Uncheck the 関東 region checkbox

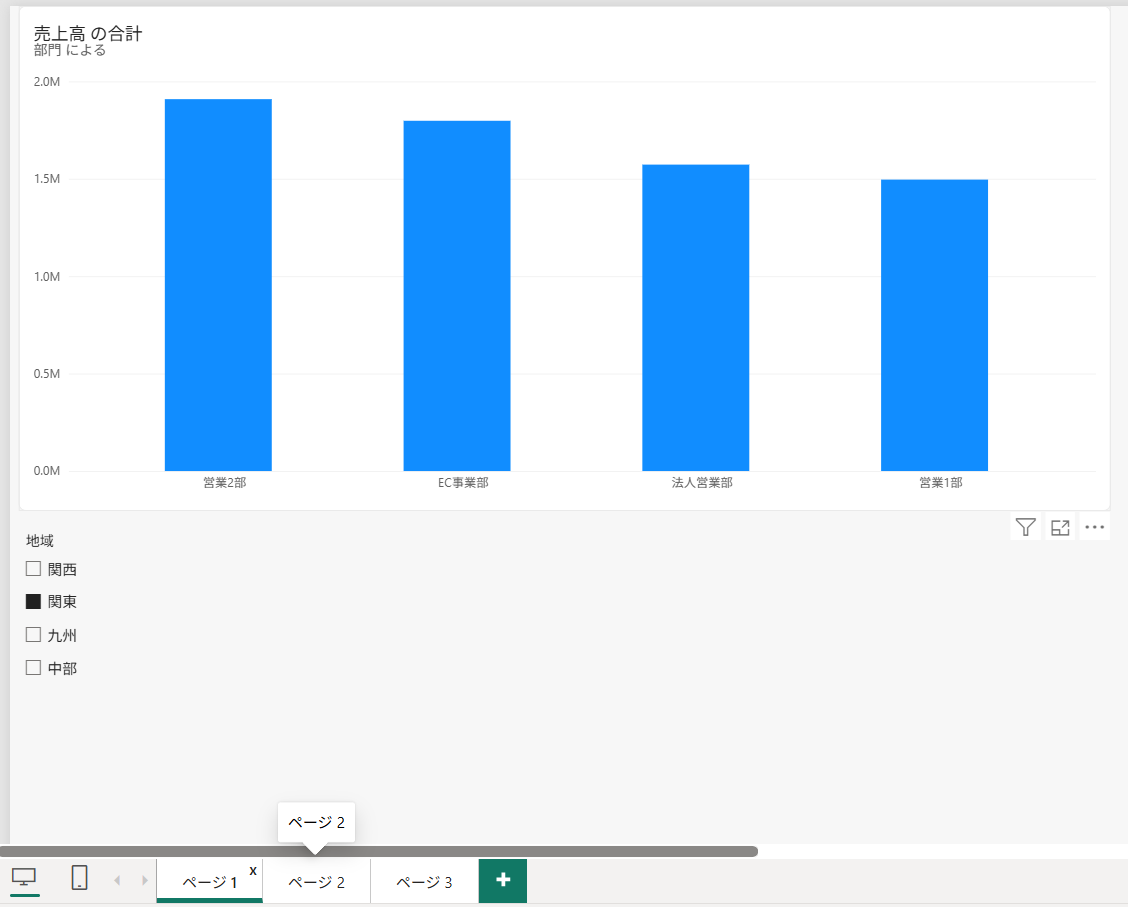click(33, 601)
